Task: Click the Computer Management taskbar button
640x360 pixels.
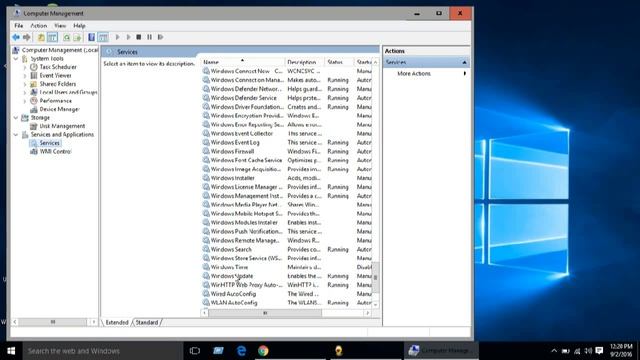Action: pyautogui.click(x=442, y=351)
